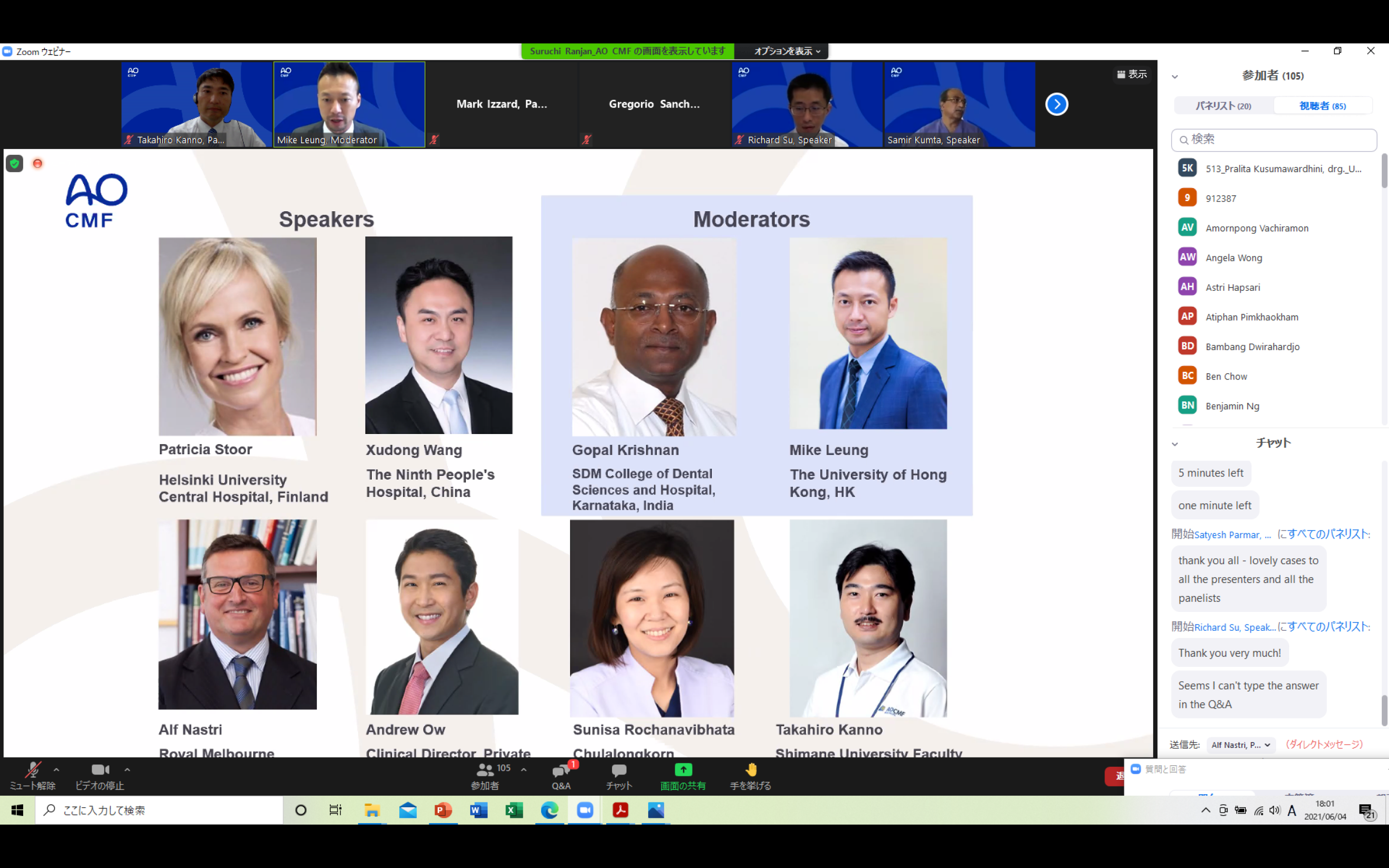Screen dimensions: 1389x868
Task: Expand the participants options arrow beside 105
Action: click(x=523, y=770)
